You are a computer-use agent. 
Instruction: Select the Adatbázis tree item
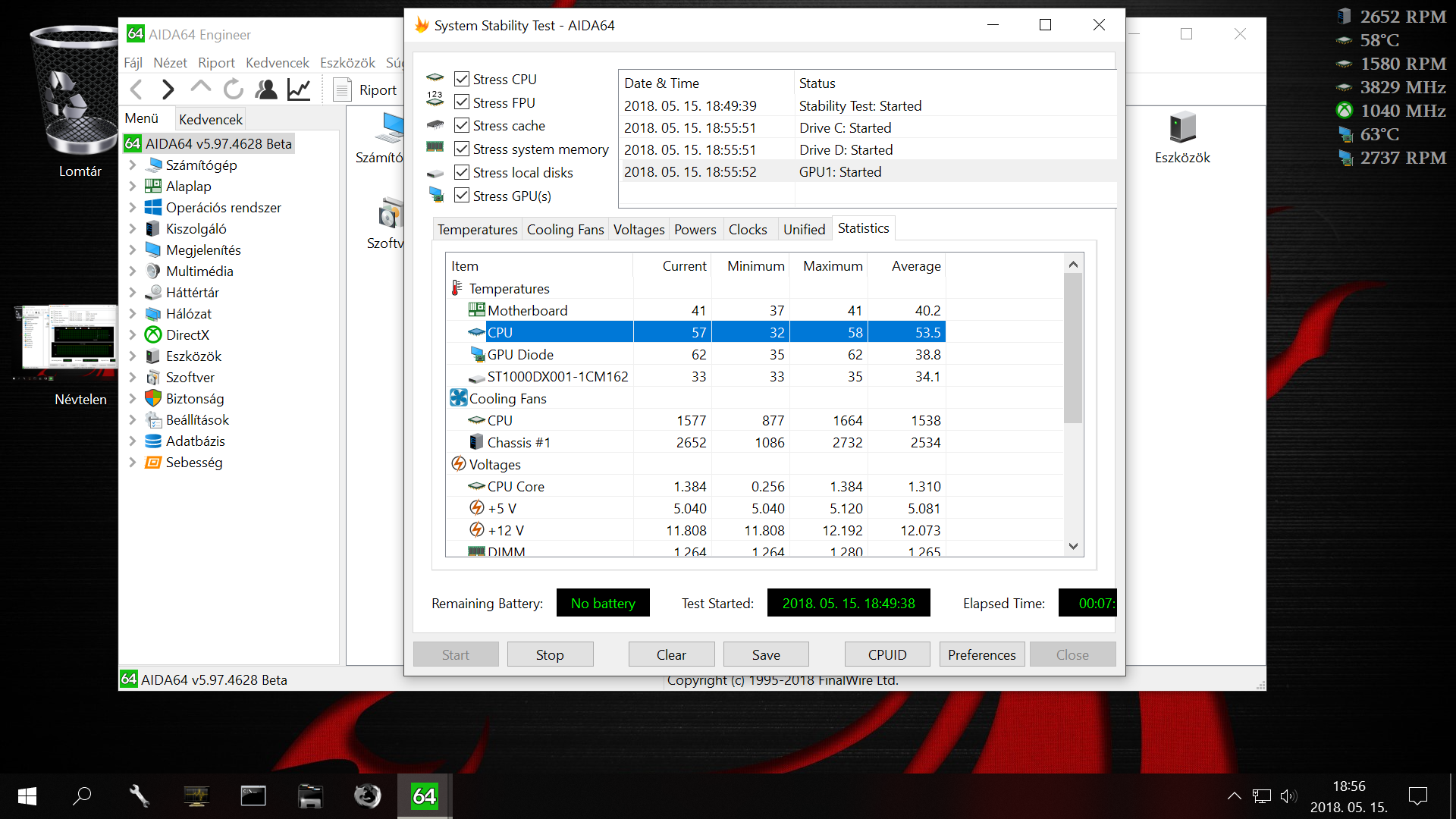196,441
